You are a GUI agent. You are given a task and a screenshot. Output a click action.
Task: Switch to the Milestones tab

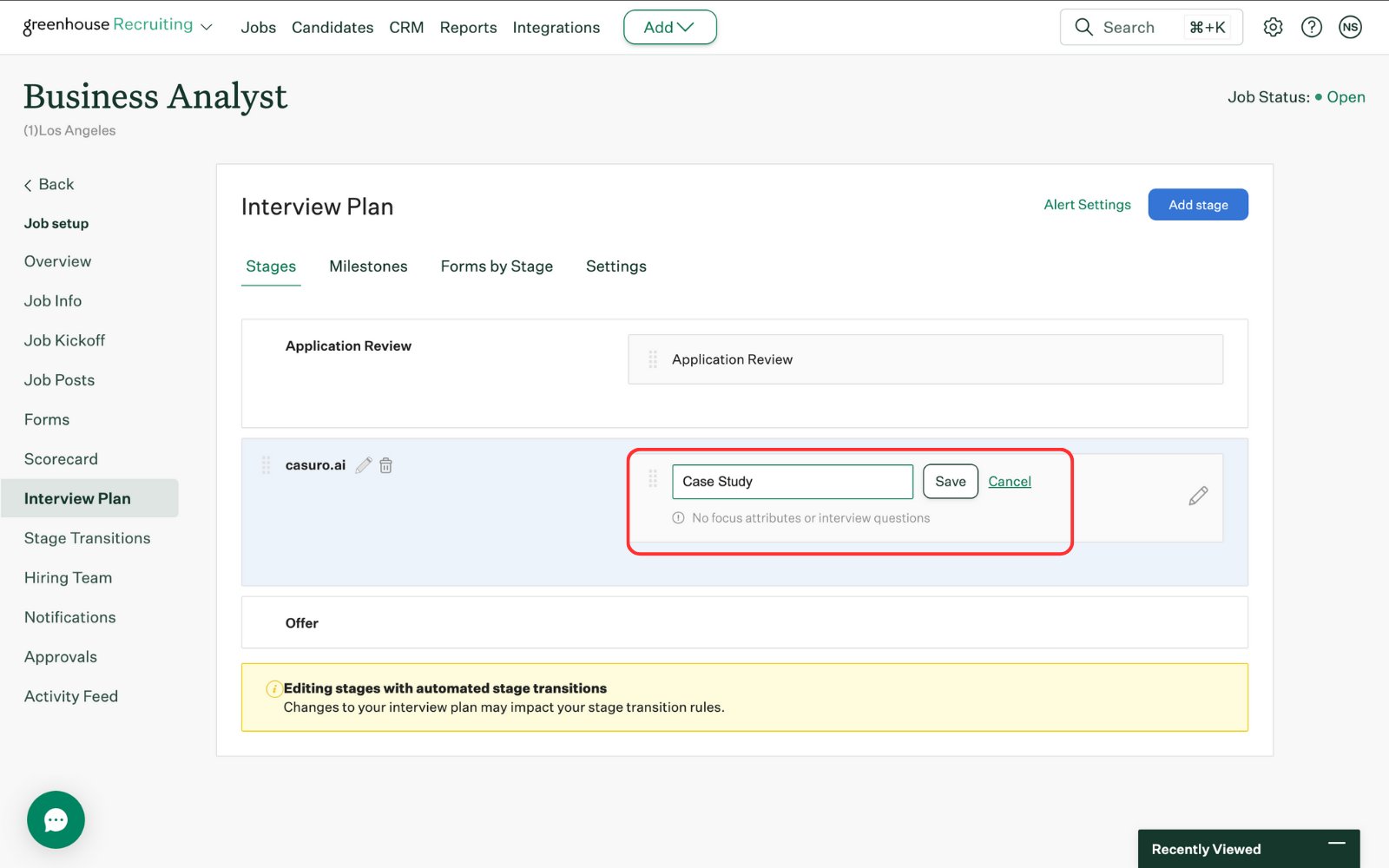tap(368, 266)
